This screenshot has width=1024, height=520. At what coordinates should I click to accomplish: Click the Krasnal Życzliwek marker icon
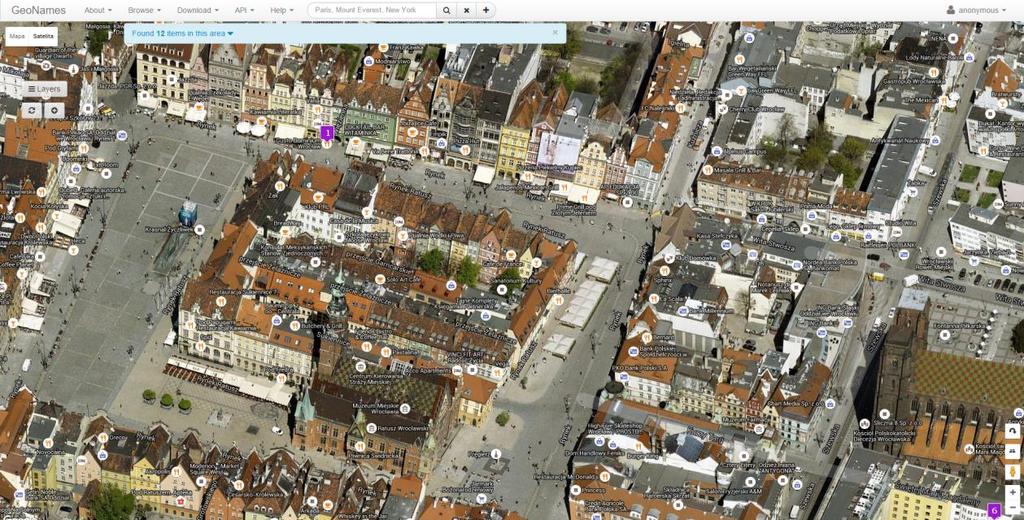(200, 229)
